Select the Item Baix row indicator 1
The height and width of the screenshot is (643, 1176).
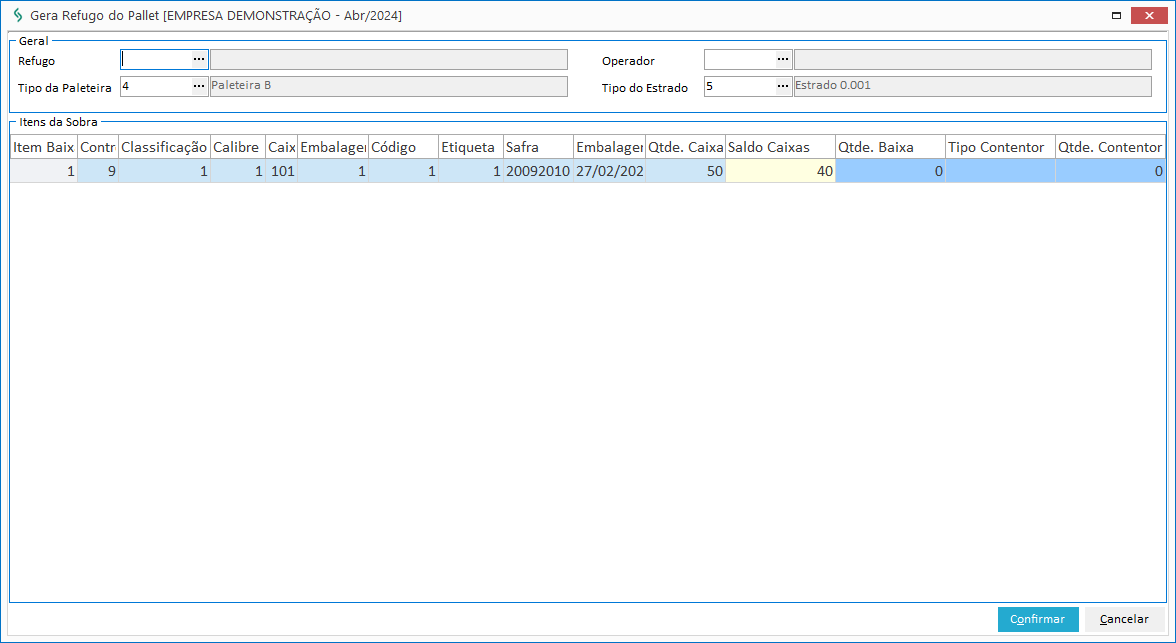coord(44,171)
